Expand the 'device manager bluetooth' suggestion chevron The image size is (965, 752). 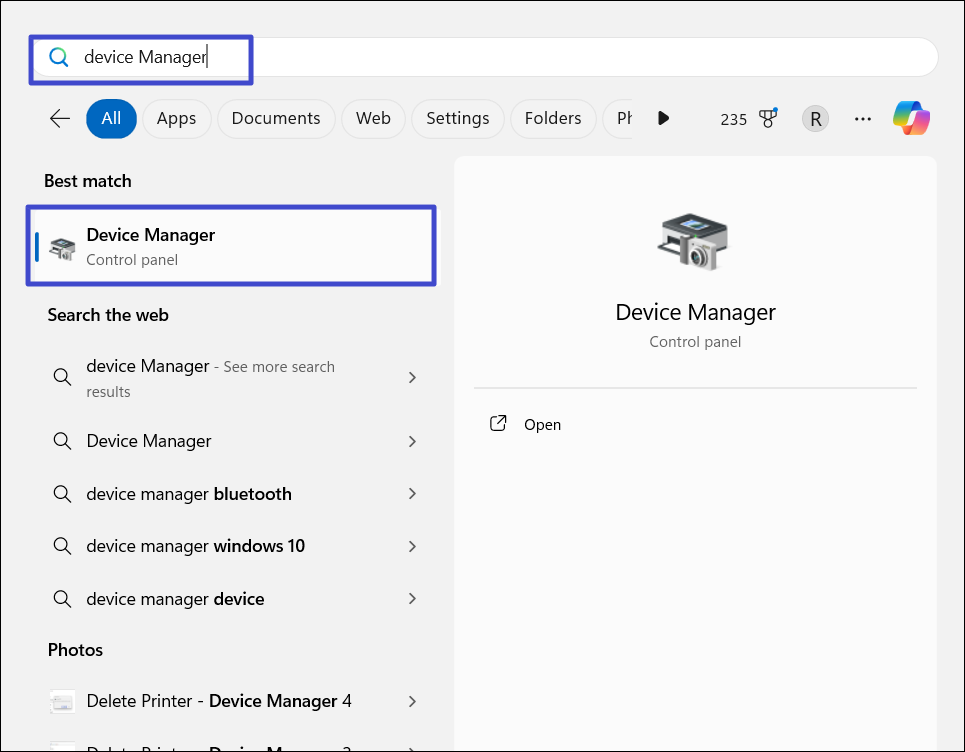pos(412,494)
